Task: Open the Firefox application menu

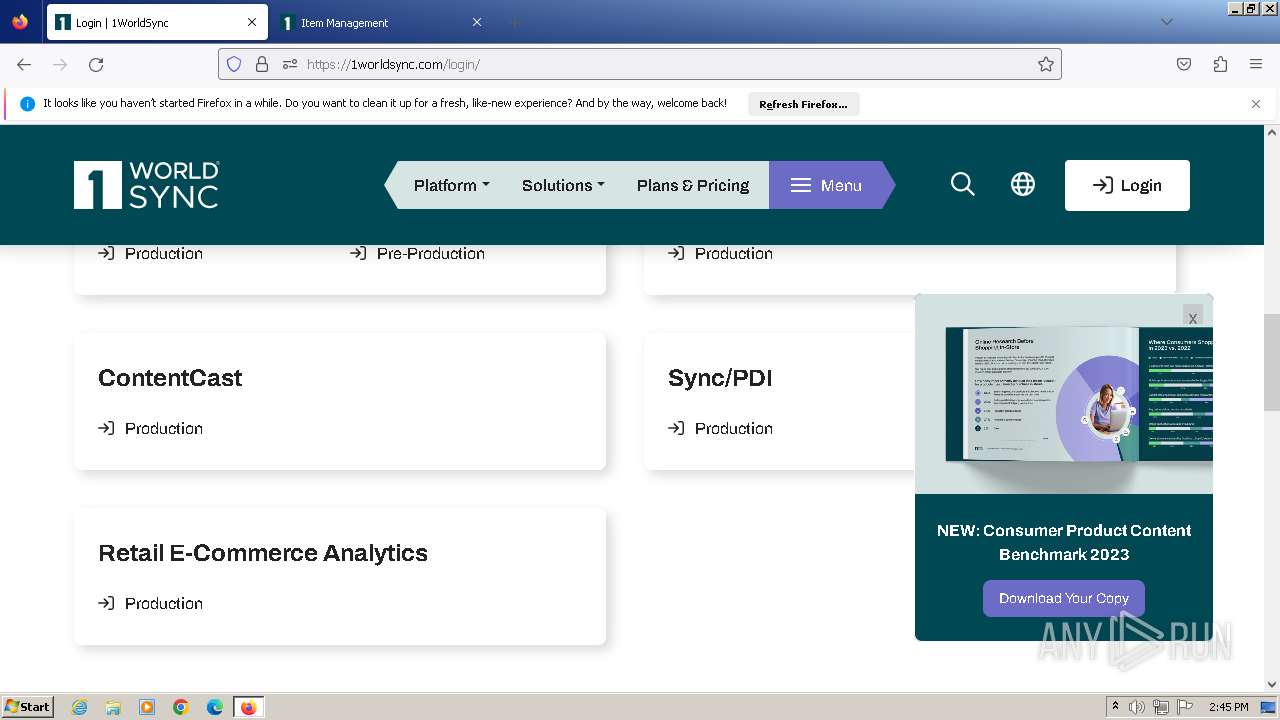Action: pyautogui.click(x=1256, y=64)
